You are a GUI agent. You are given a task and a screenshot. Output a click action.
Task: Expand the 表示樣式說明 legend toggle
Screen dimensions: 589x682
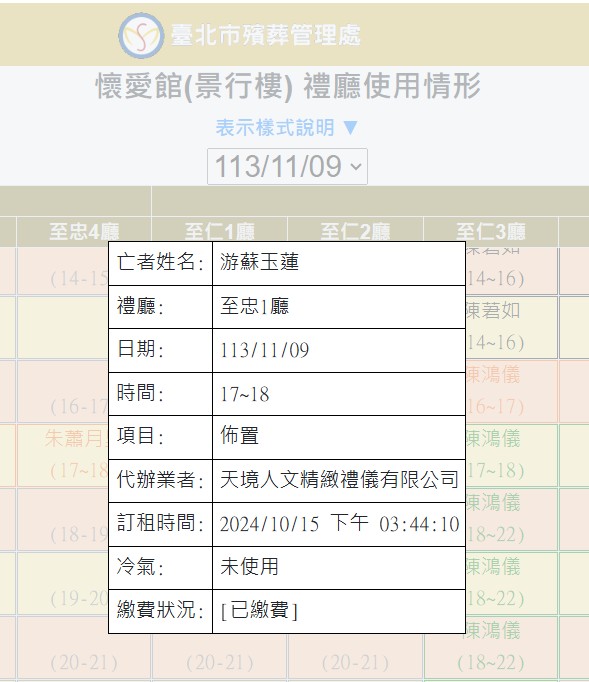tap(287, 127)
